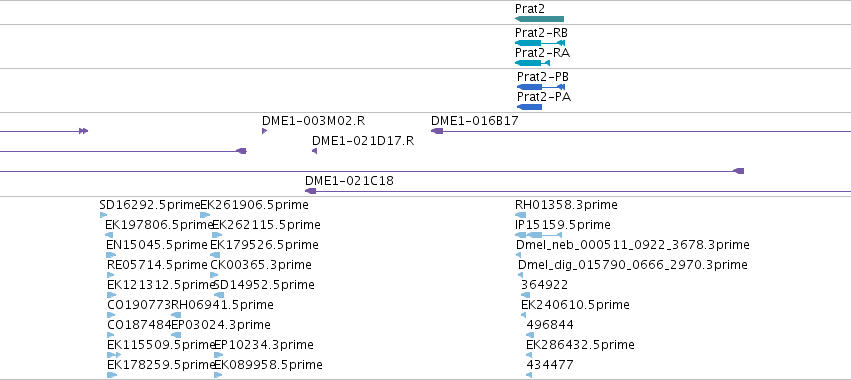Select the RH01358.3prime EST glyph
The height and width of the screenshot is (380, 851).
(x=520, y=215)
